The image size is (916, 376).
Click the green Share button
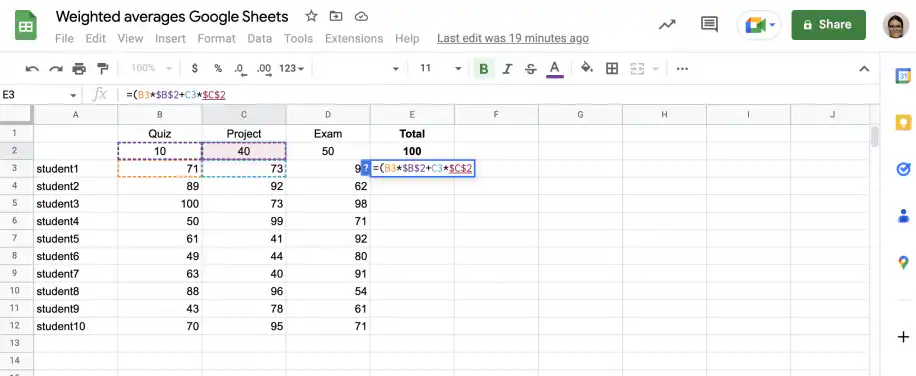pyautogui.click(x=828, y=25)
